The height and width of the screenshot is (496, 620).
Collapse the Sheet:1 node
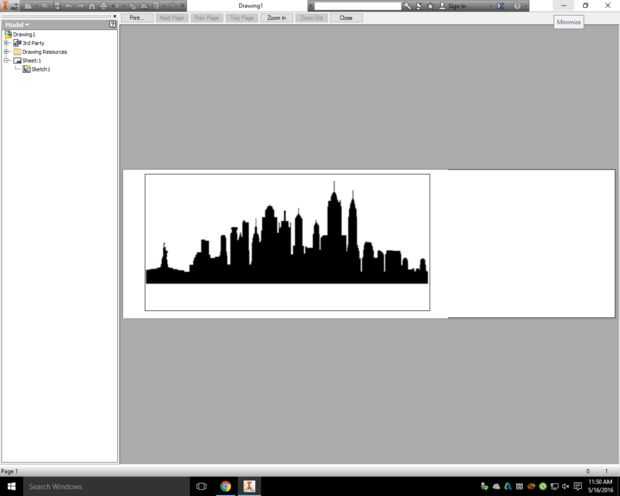[6, 61]
